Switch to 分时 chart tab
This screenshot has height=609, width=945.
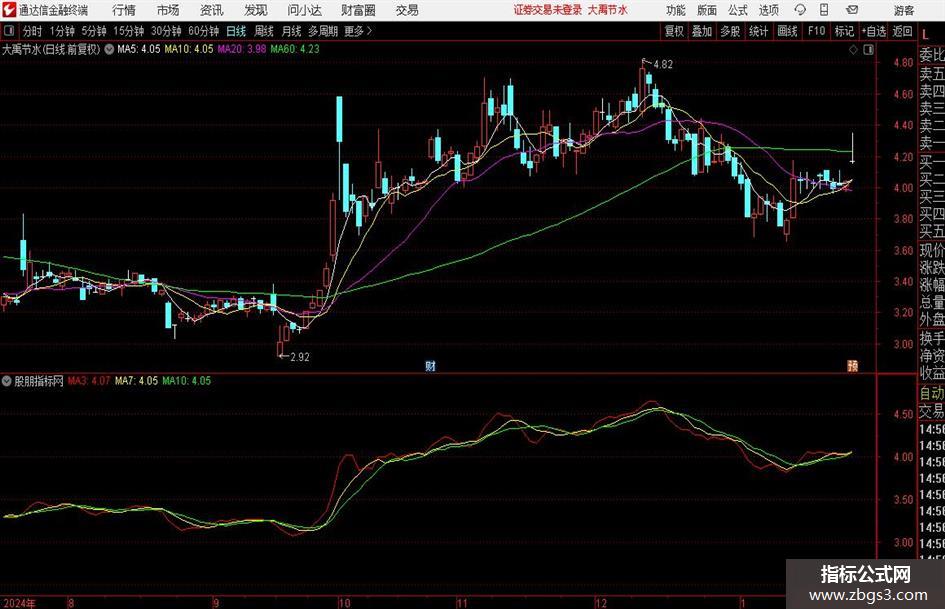[x=33, y=31]
